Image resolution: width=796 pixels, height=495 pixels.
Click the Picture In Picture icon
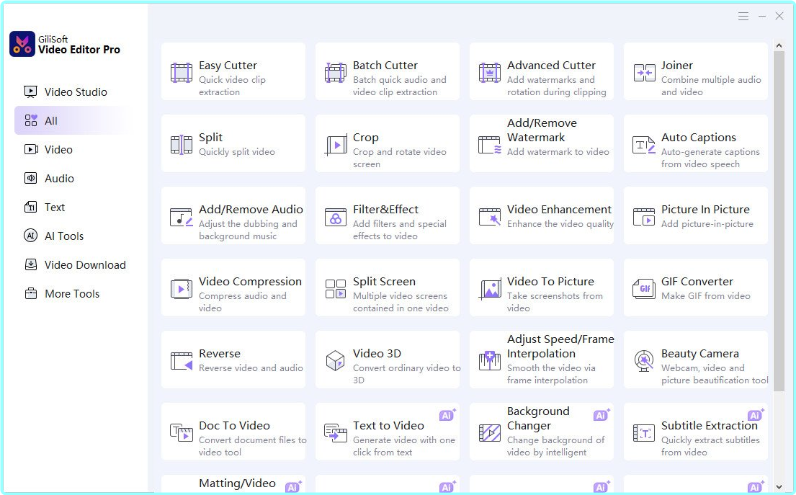click(x=644, y=217)
